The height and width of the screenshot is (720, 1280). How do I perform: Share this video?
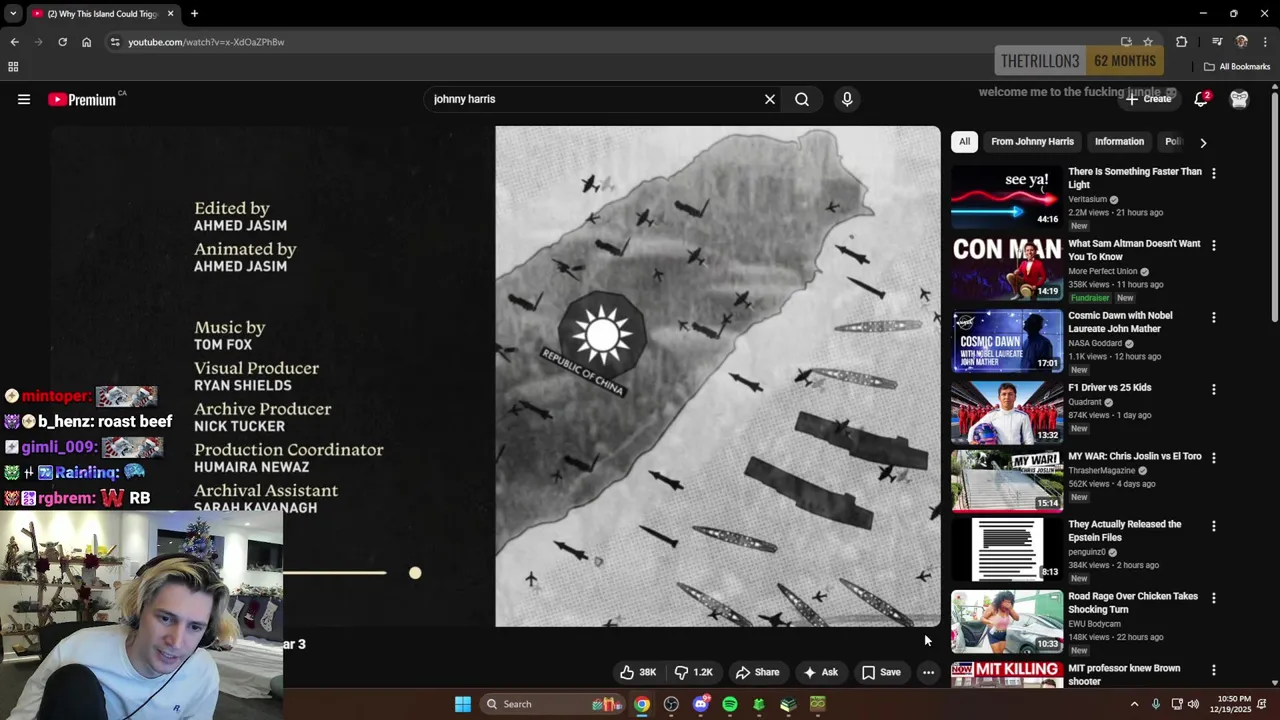[x=757, y=672]
